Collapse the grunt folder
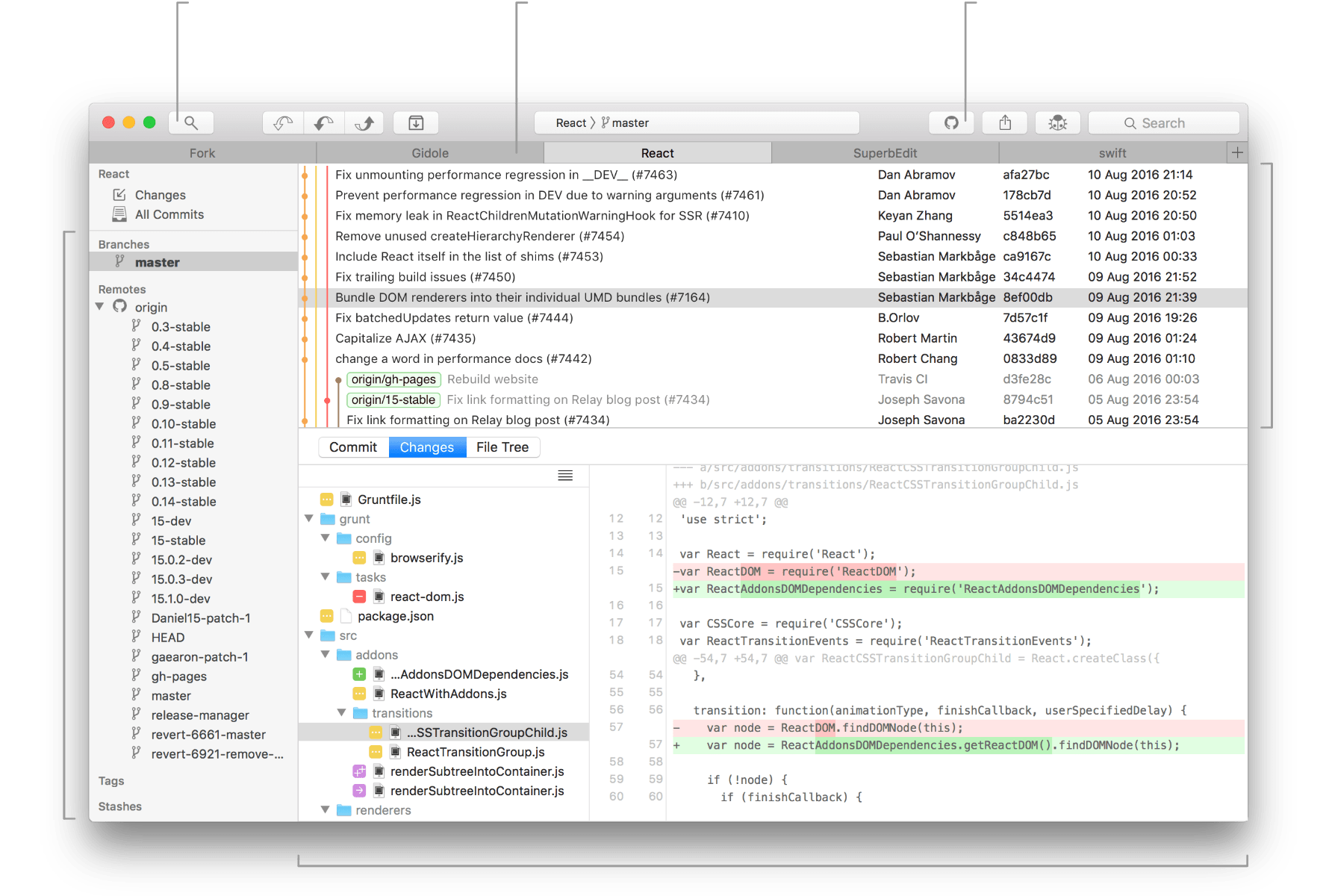The image size is (1329, 896). [309, 518]
